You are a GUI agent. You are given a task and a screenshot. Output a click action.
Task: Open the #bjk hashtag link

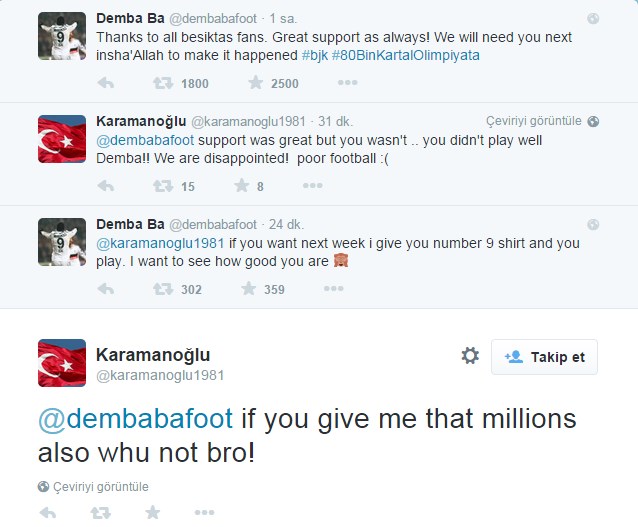[x=315, y=55]
